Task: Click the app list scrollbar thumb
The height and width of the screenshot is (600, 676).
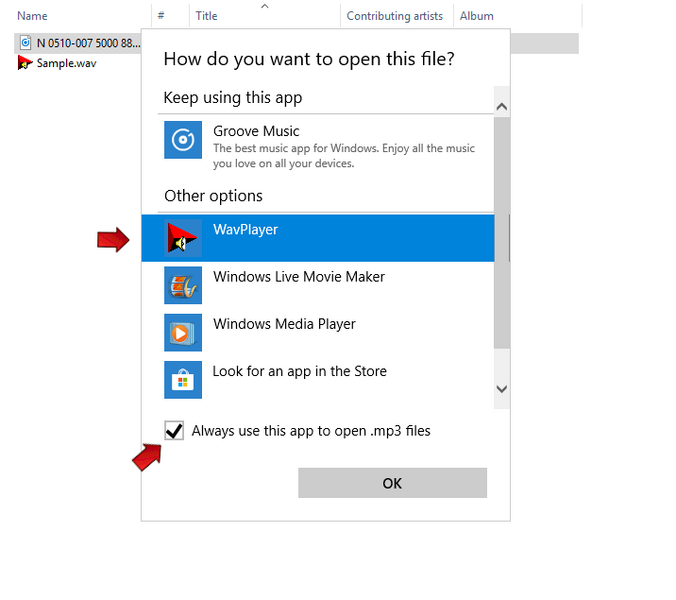Action: [x=501, y=233]
